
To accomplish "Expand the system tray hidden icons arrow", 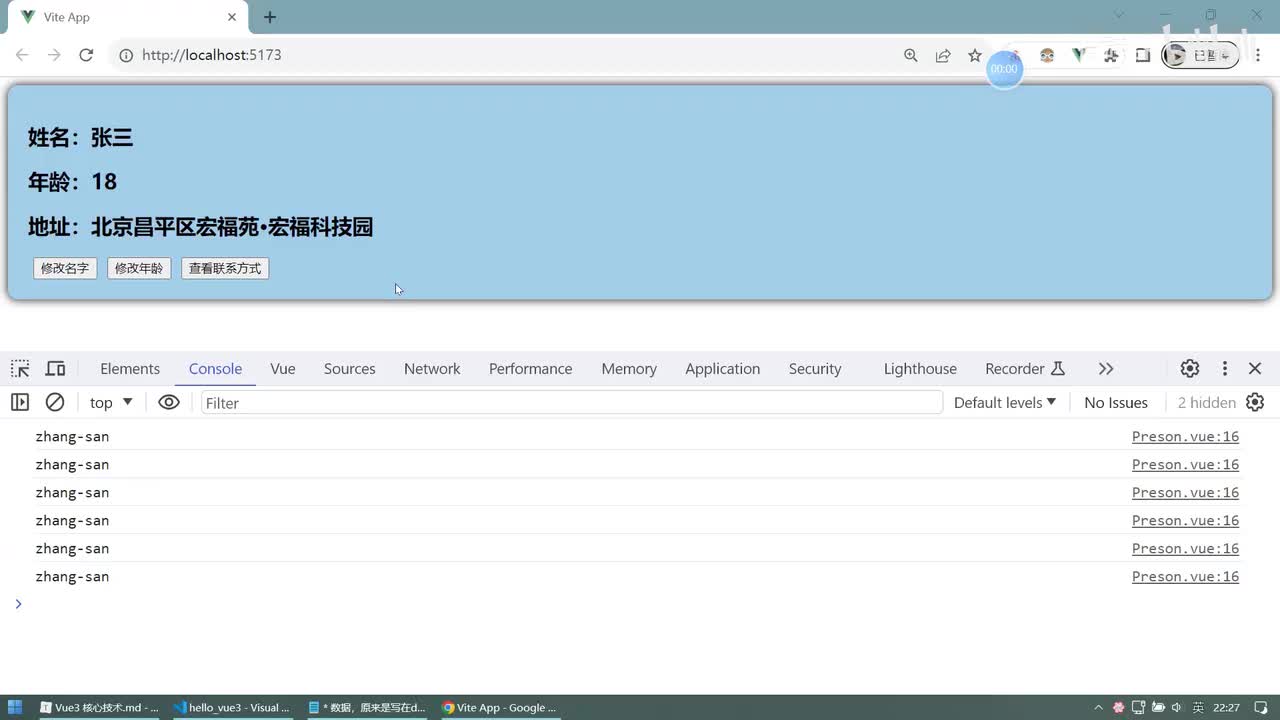I will pyautogui.click(x=1098, y=707).
